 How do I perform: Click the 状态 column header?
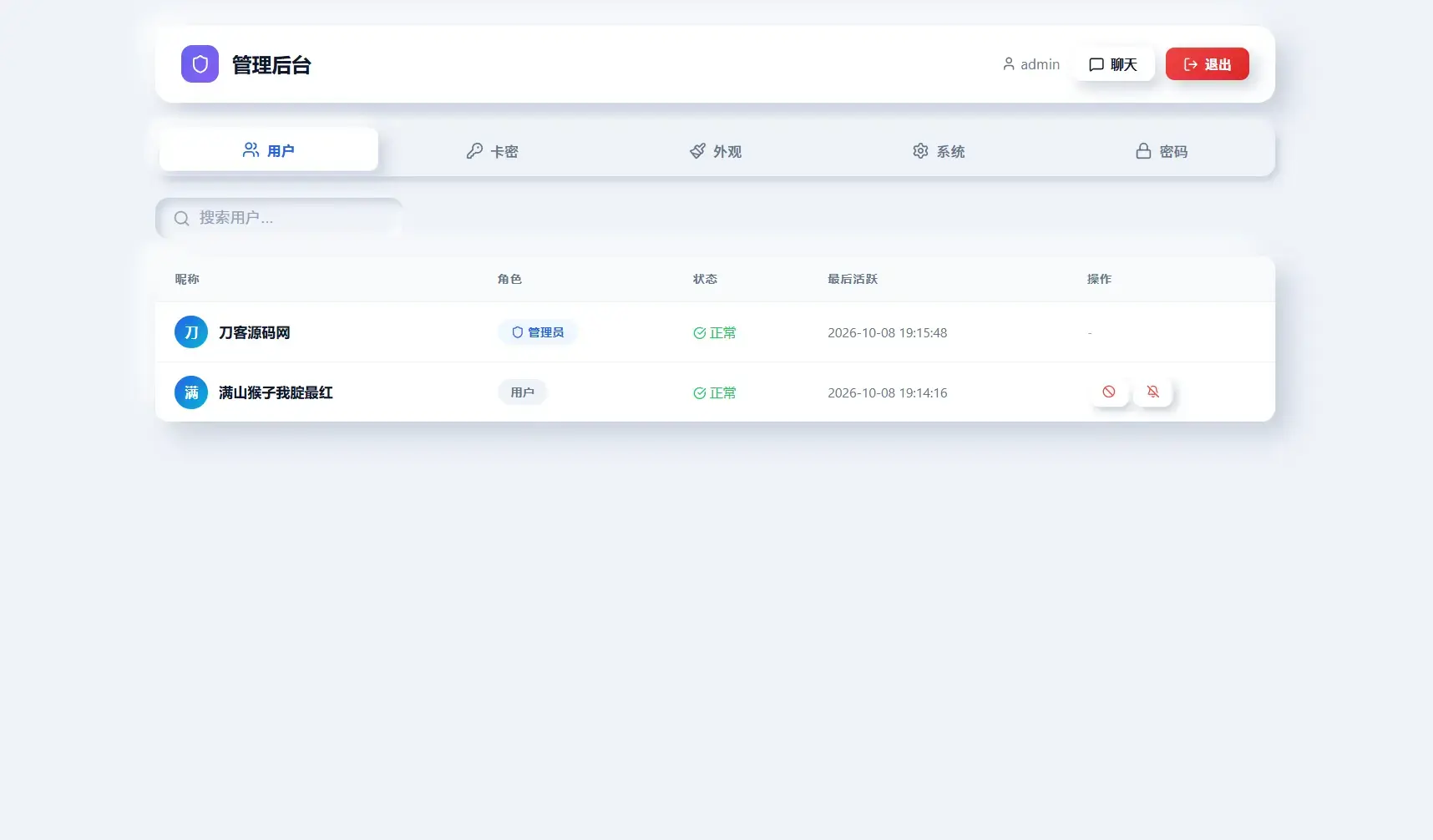coord(705,279)
